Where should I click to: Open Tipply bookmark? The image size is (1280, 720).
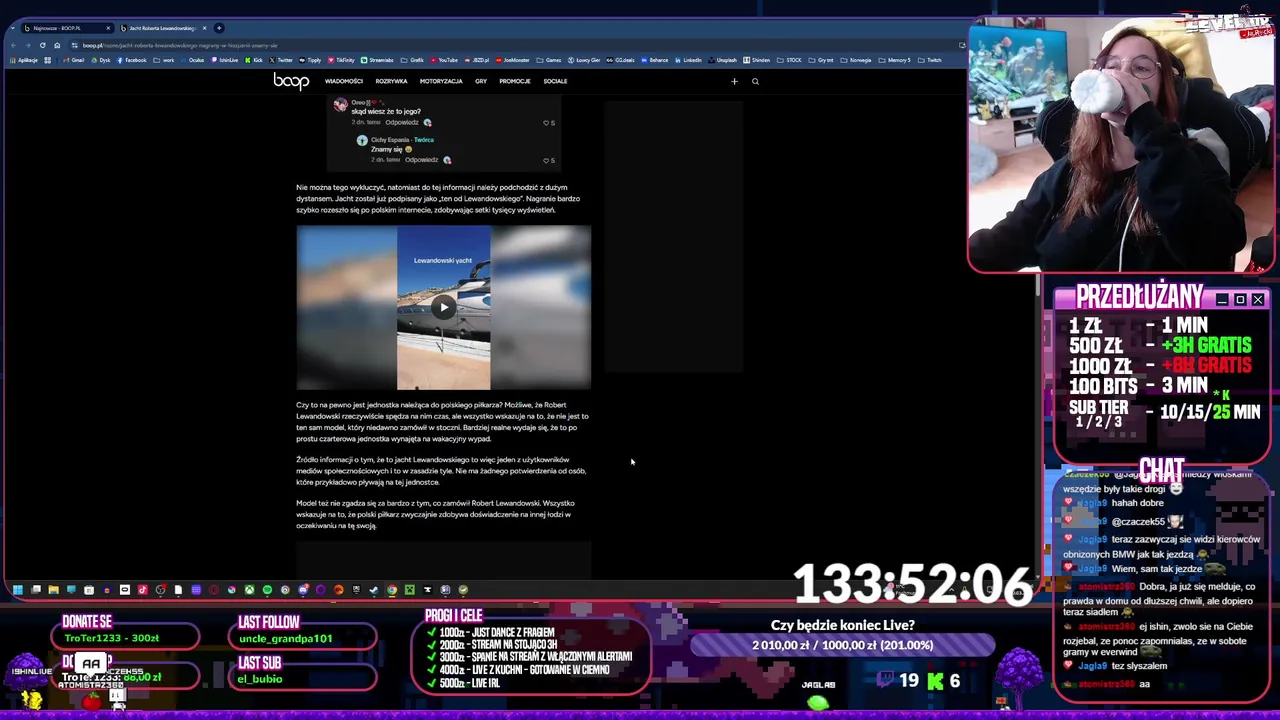(311, 60)
